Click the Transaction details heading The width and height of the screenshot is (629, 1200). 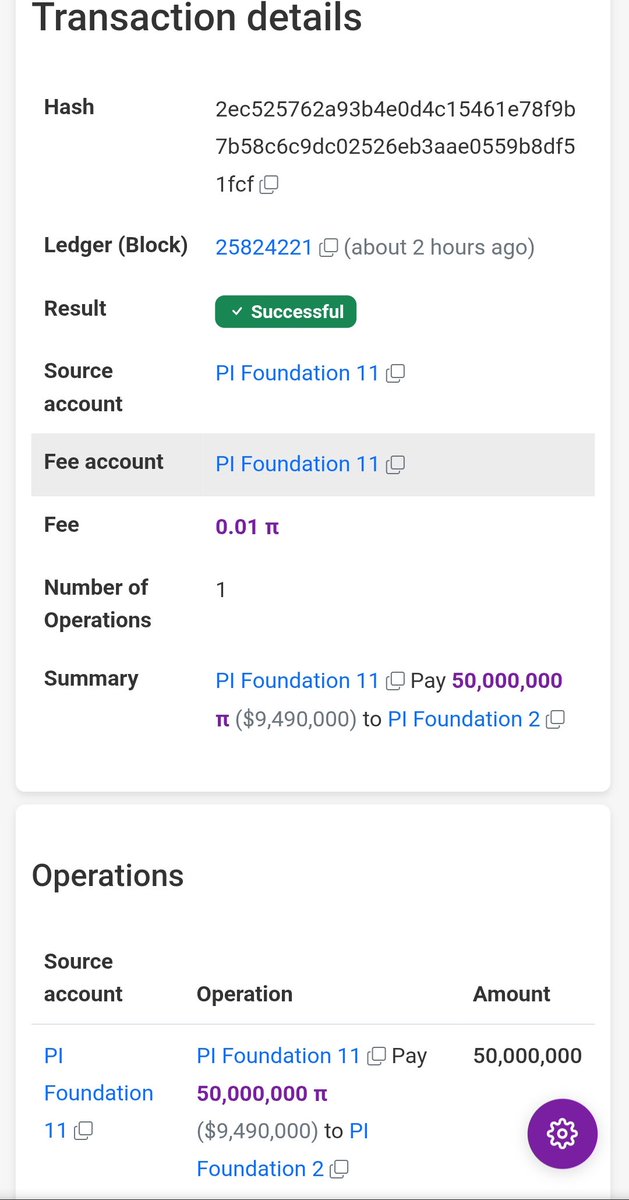click(x=197, y=17)
